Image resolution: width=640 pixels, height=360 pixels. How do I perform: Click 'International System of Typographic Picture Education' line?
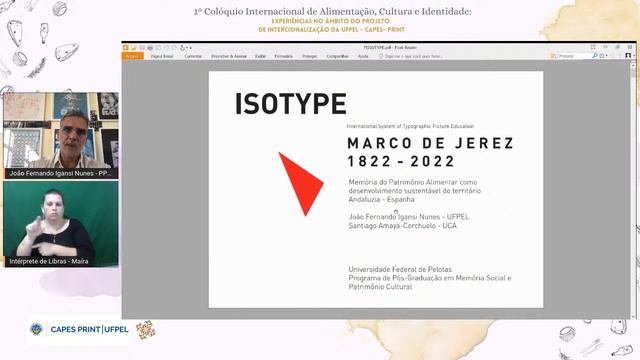[410, 126]
